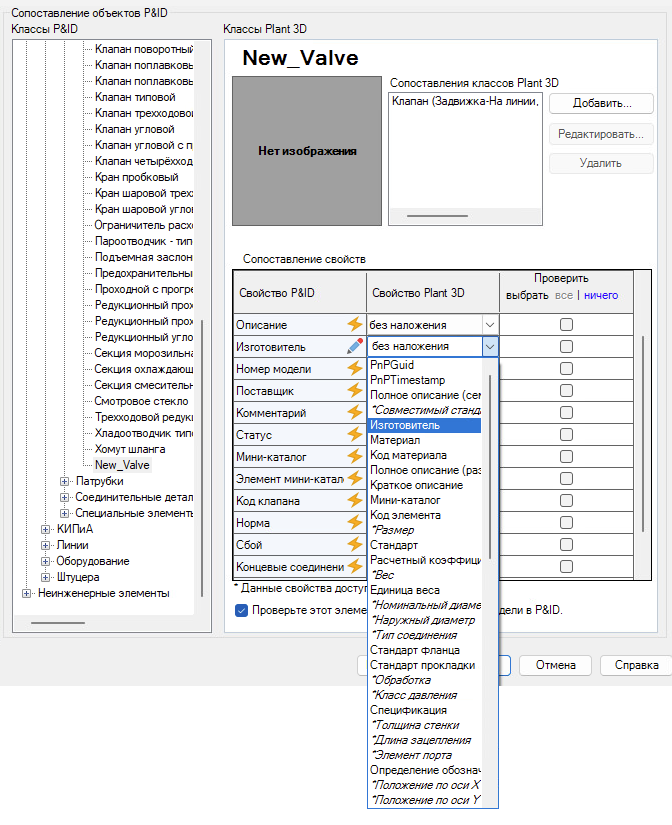
Task: Click the Справка button
Action: (636, 666)
